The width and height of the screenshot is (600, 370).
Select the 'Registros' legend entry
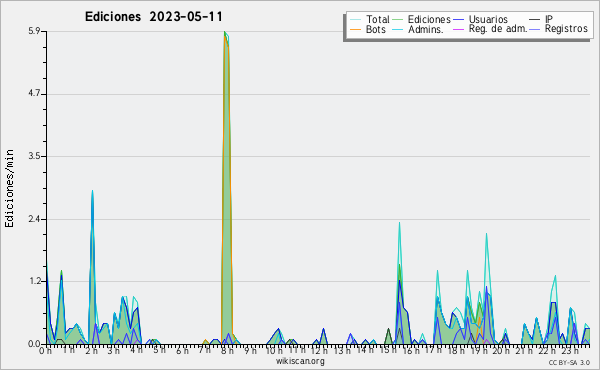[559, 29]
